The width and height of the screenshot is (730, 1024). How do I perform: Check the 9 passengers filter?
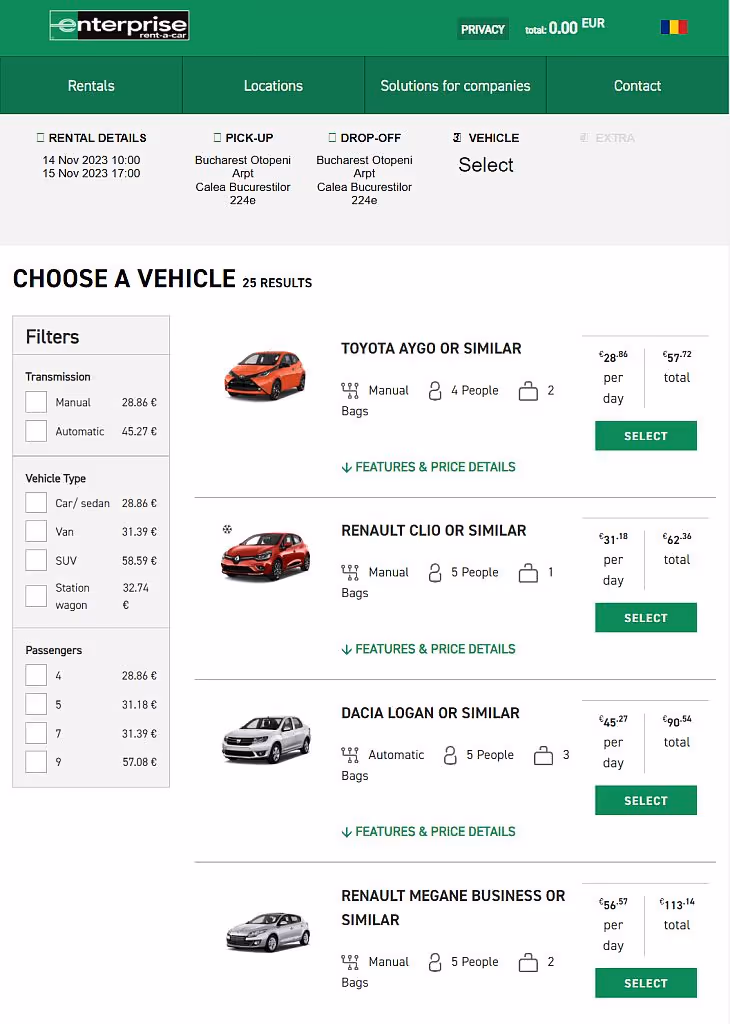pos(36,762)
